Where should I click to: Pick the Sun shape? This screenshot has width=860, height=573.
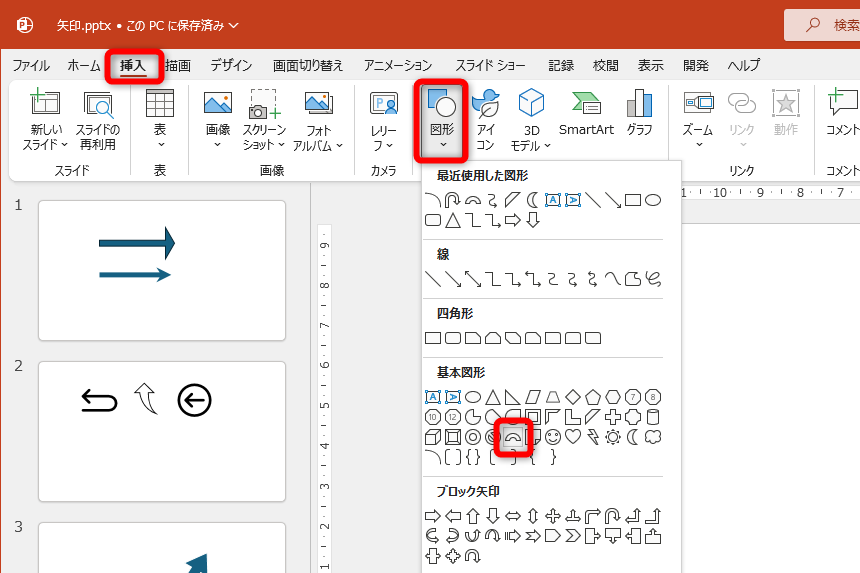pyautogui.click(x=613, y=437)
